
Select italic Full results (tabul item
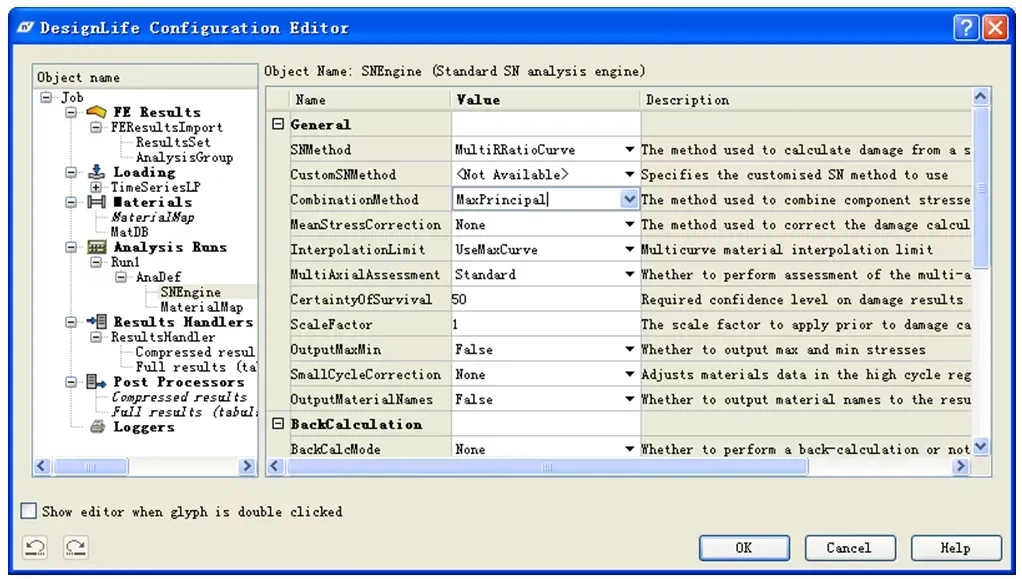184,412
